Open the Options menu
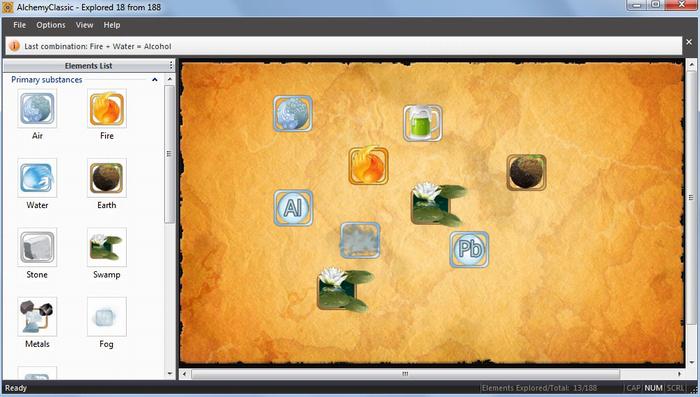700x397 pixels. click(51, 25)
